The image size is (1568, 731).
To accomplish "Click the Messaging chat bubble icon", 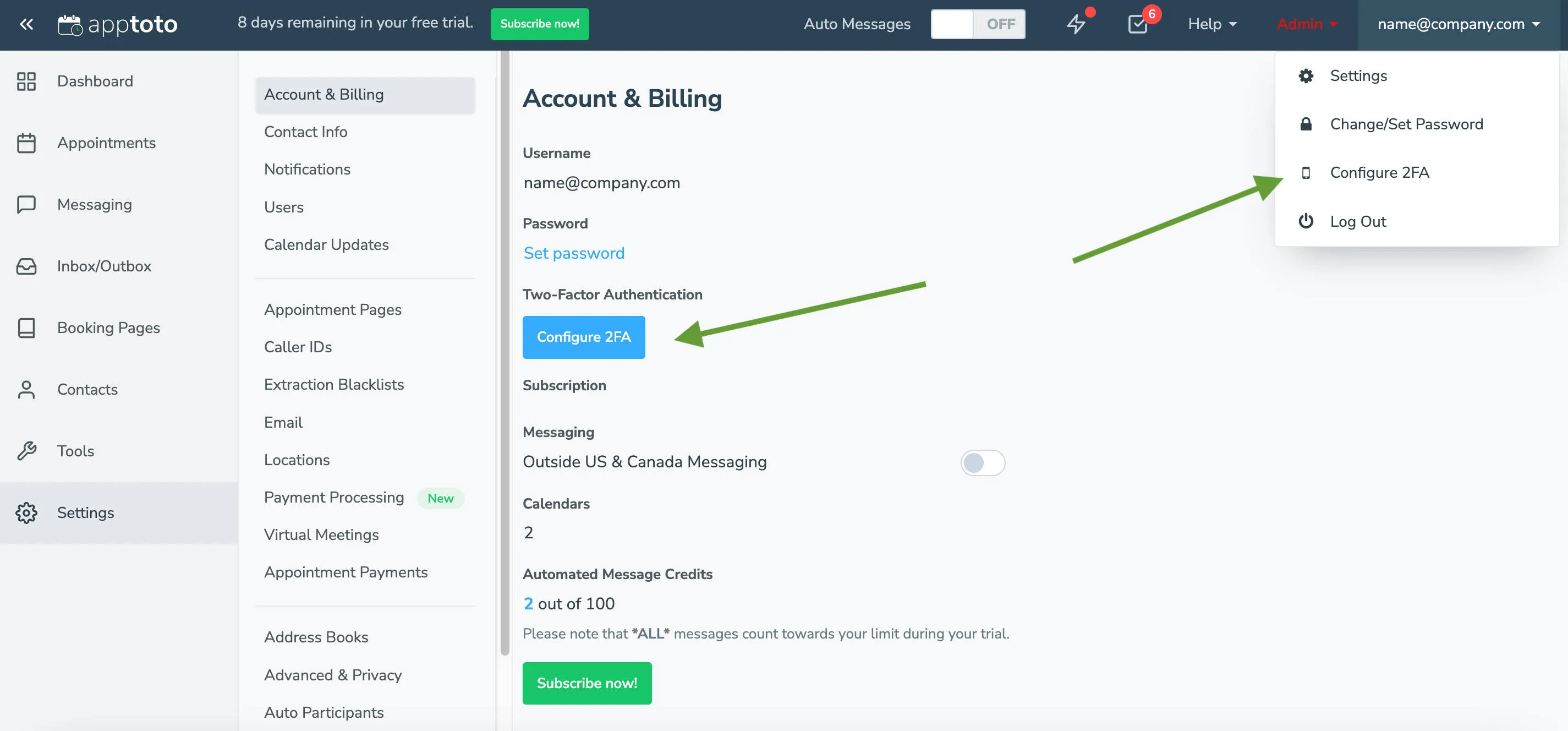I will pyautogui.click(x=26, y=204).
